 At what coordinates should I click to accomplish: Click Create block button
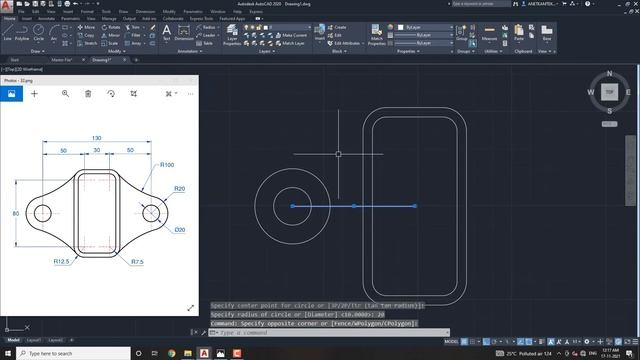(337, 27)
